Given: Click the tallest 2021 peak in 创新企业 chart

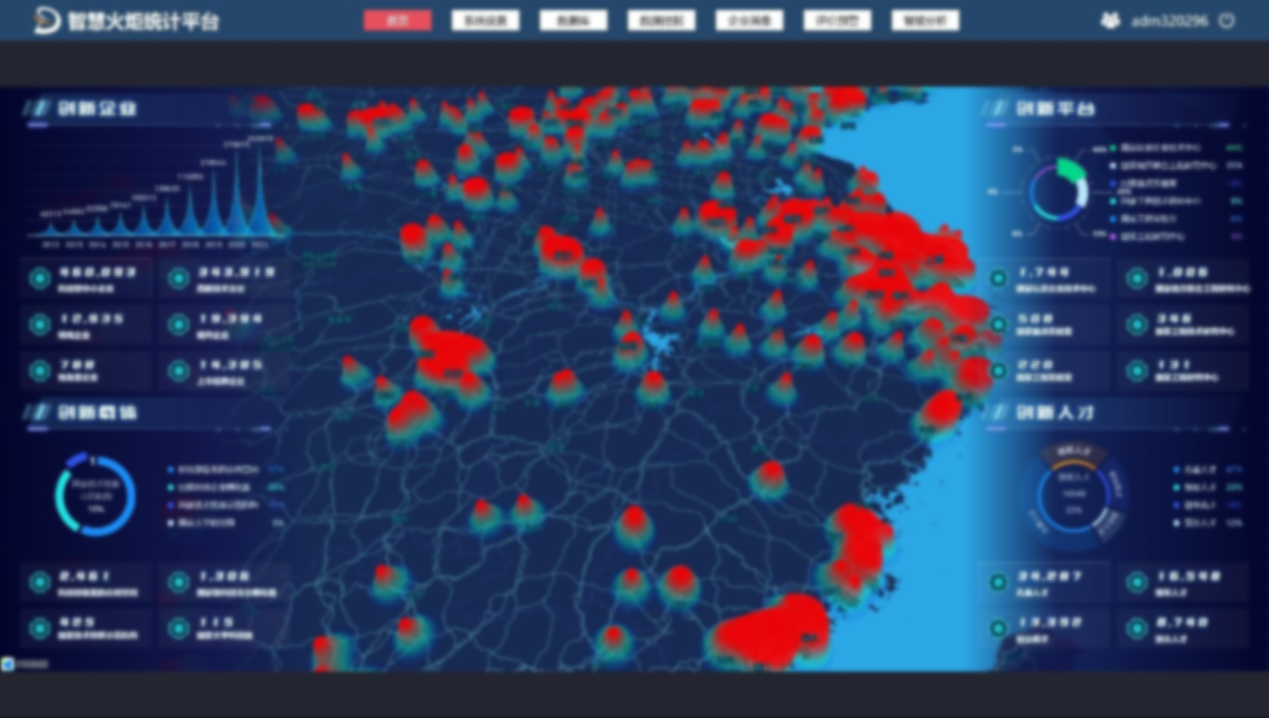Looking at the screenshot, I should 261,180.
